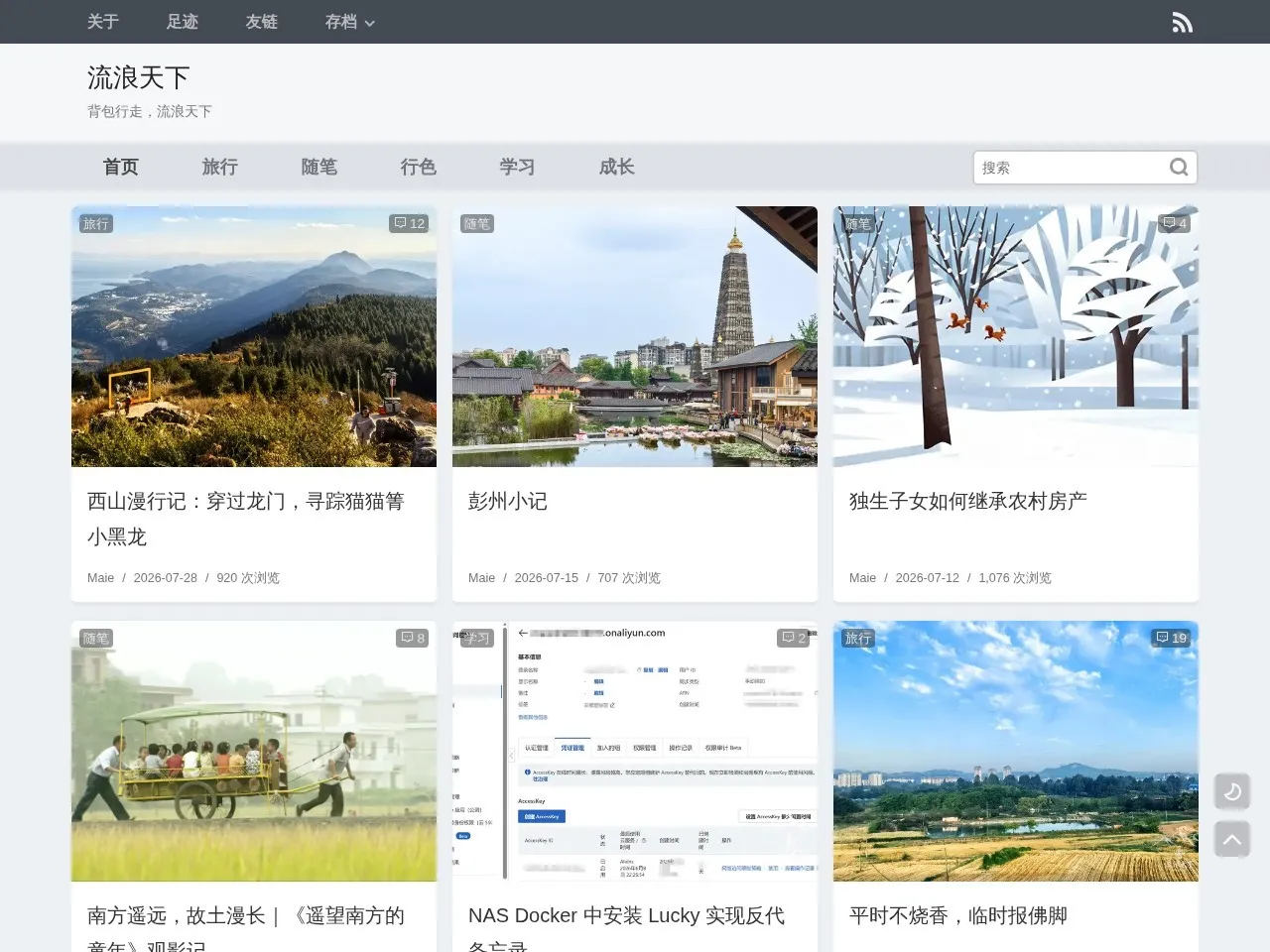This screenshot has width=1270, height=952.
Task: Click the pagoda thumbnail of 彭州小记
Action: click(x=635, y=336)
